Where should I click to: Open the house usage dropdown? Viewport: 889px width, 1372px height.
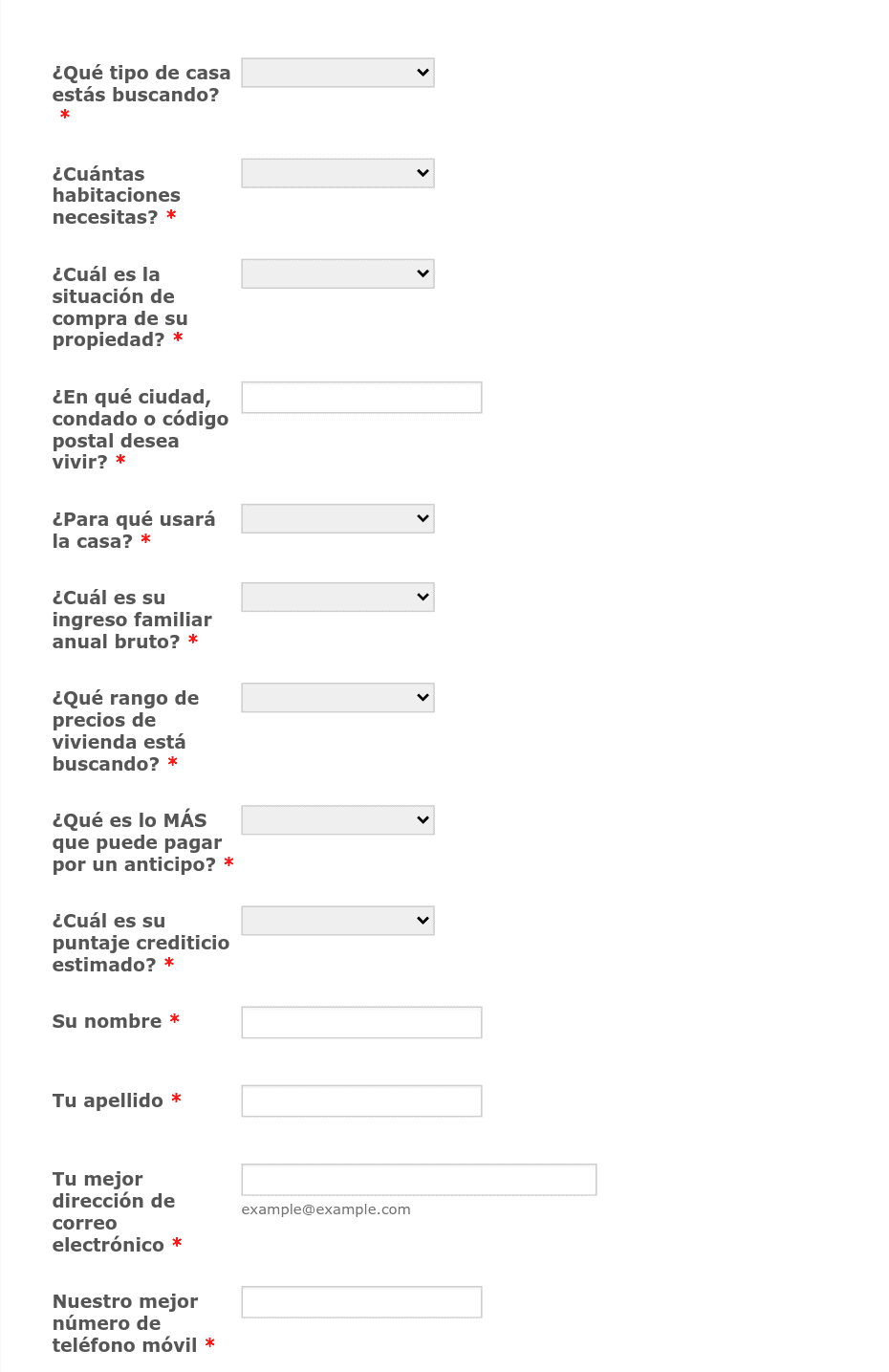coord(337,518)
